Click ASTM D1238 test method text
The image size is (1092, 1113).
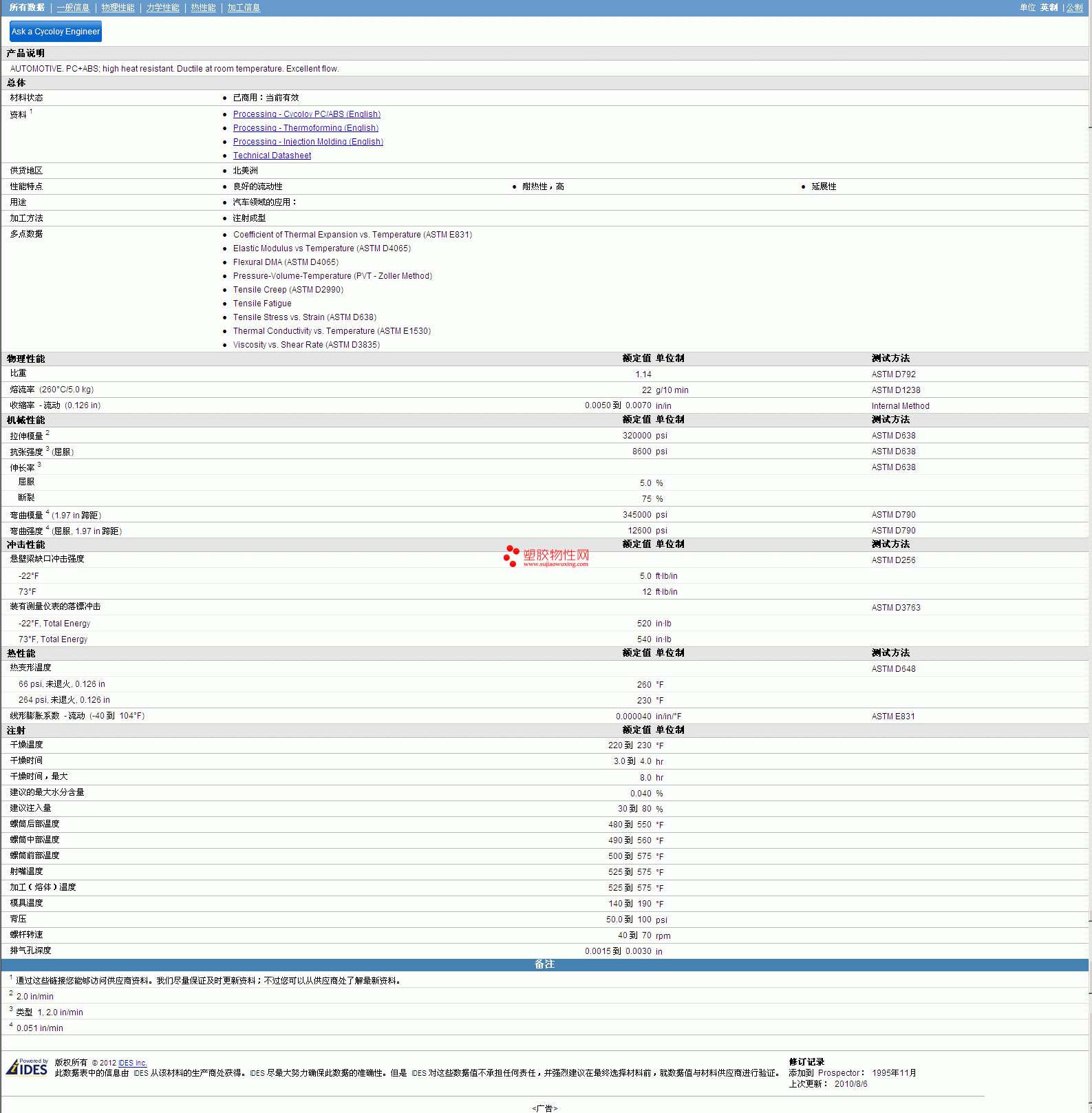pos(895,390)
